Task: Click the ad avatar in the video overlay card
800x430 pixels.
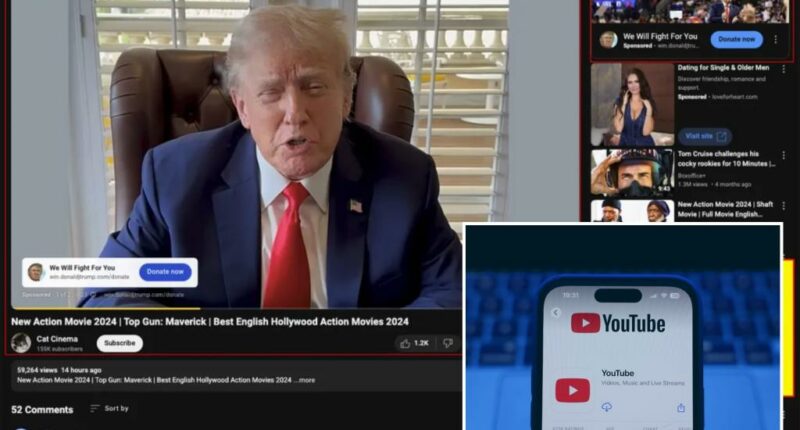Action: tap(36, 272)
